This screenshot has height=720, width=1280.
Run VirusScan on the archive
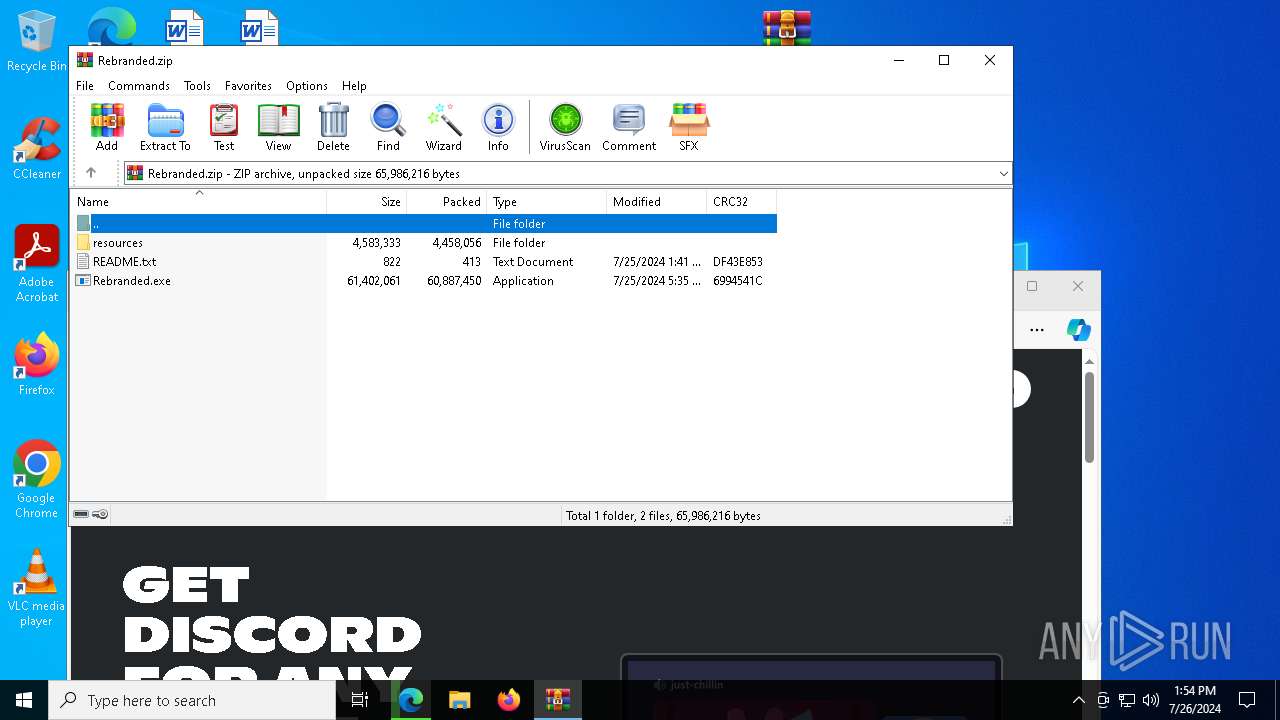[565, 127]
